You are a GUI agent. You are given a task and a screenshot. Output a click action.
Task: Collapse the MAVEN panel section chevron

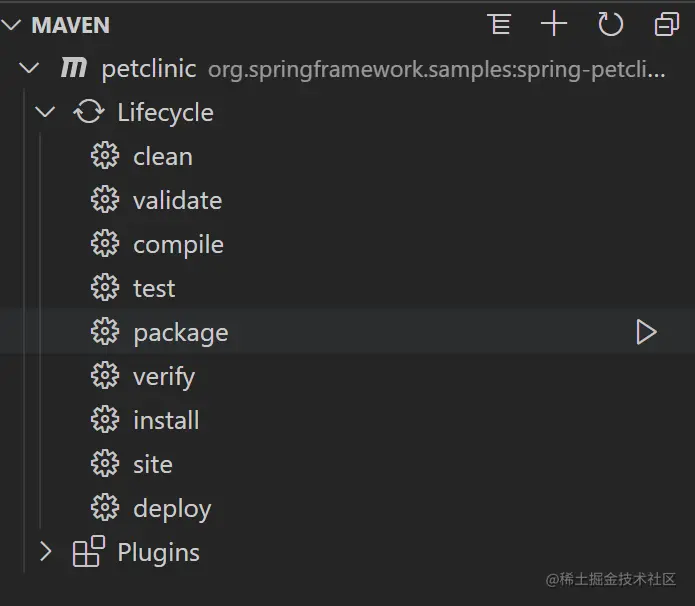(11, 25)
